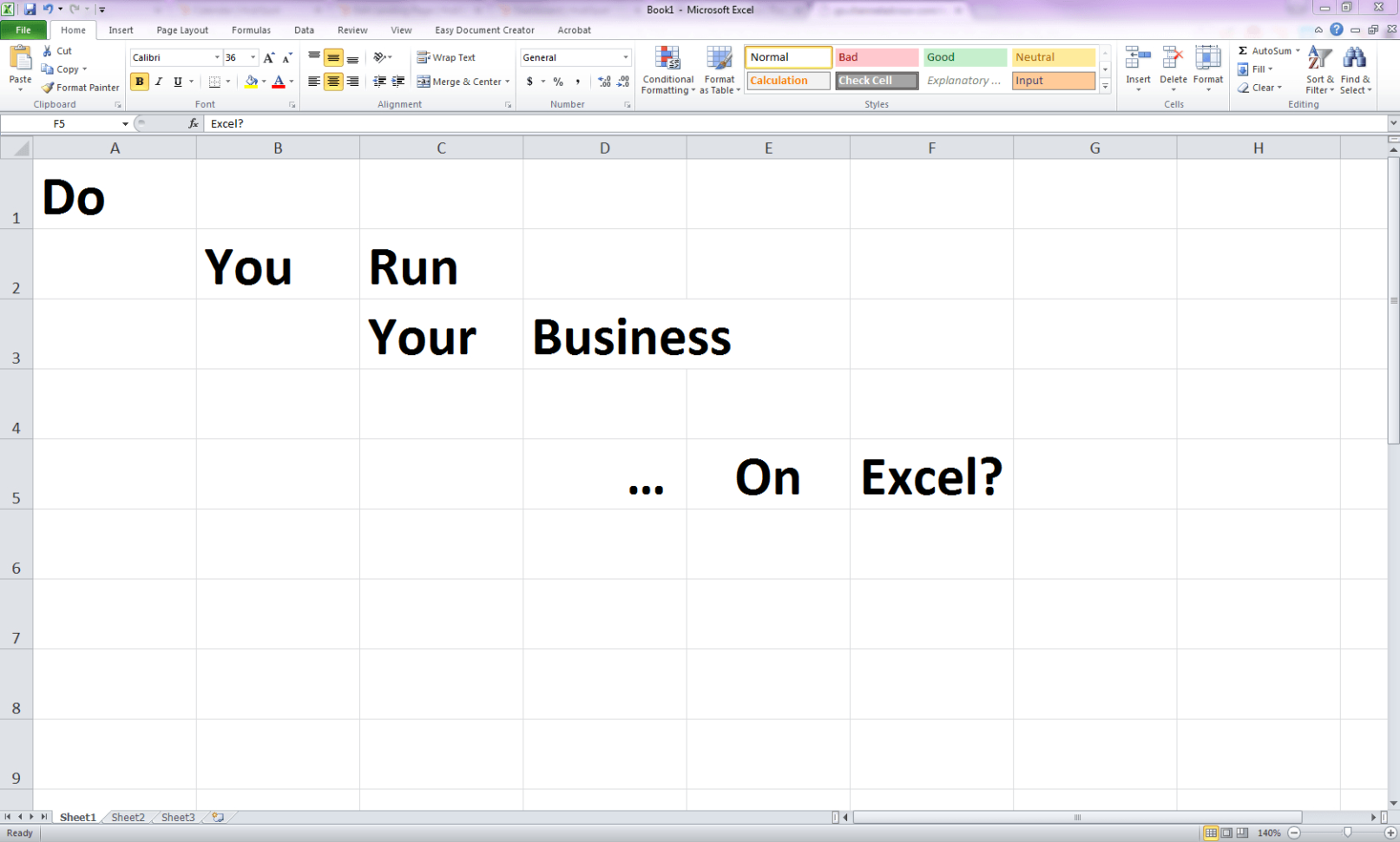Switch to Sheet2
Image resolution: width=1400 pixels, height=842 pixels.
(127, 817)
